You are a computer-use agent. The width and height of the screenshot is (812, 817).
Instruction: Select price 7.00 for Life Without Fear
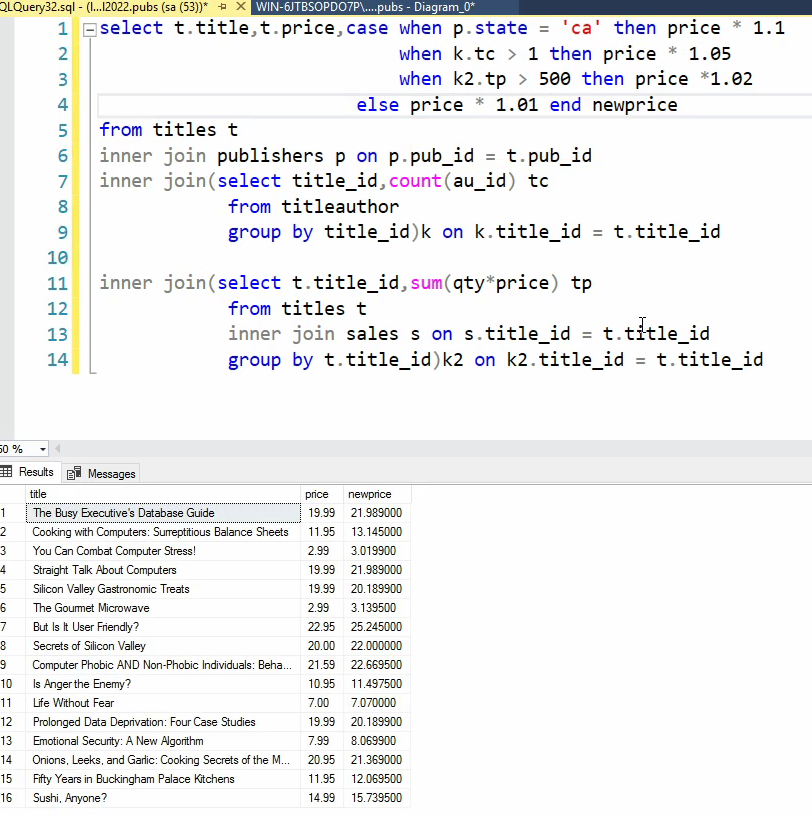[322, 703]
